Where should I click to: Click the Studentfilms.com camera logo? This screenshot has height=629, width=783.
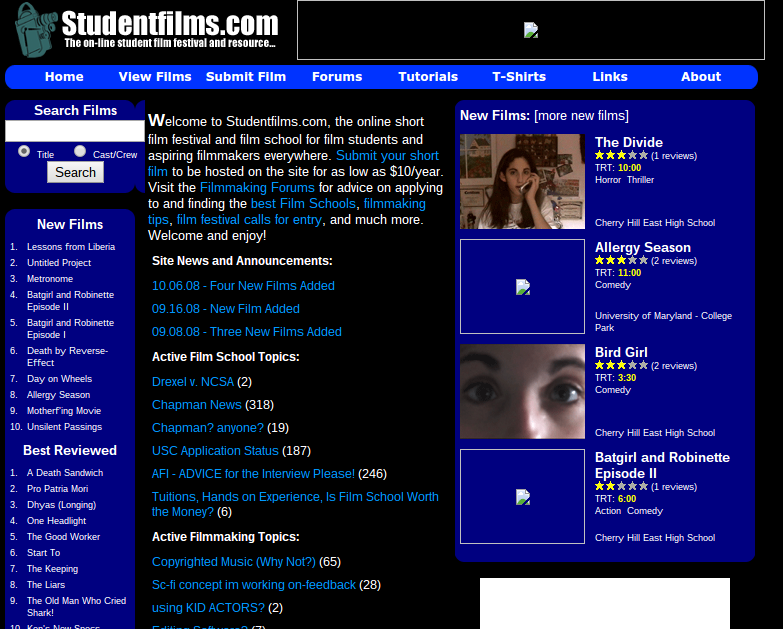click(x=147, y=29)
